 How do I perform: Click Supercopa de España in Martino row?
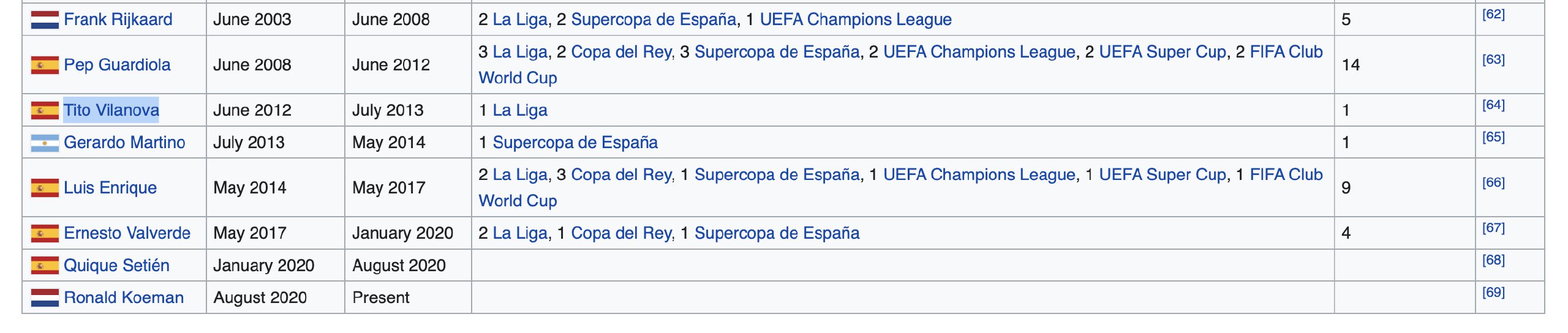tap(575, 143)
